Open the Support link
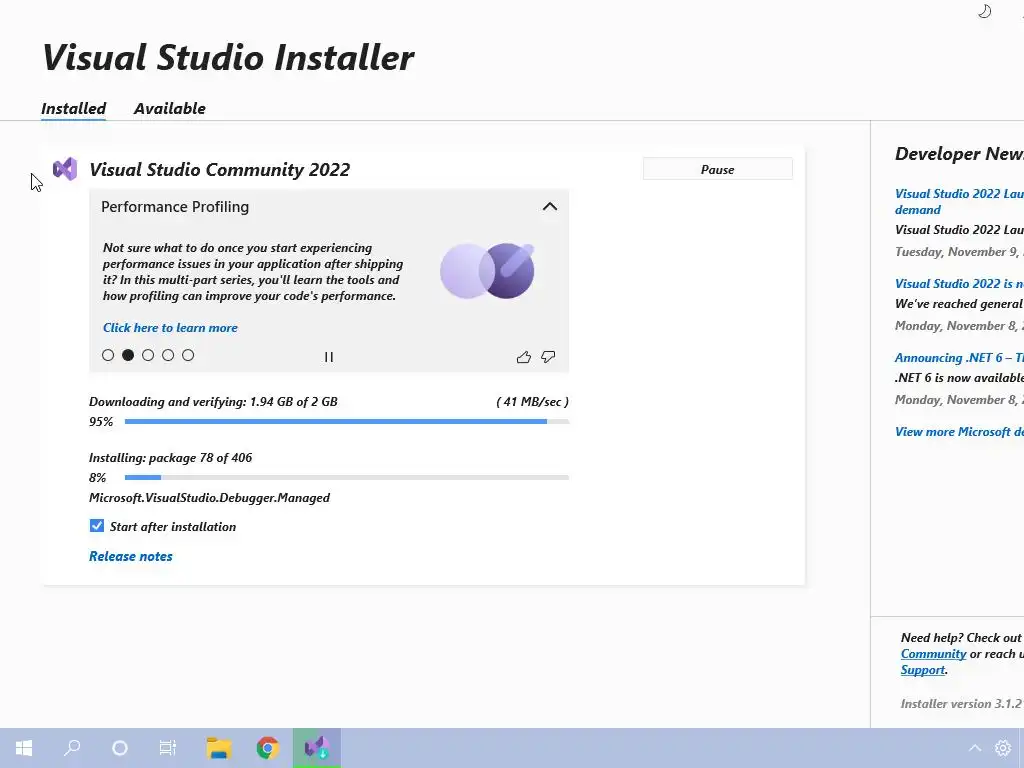1024x768 pixels. 923,670
